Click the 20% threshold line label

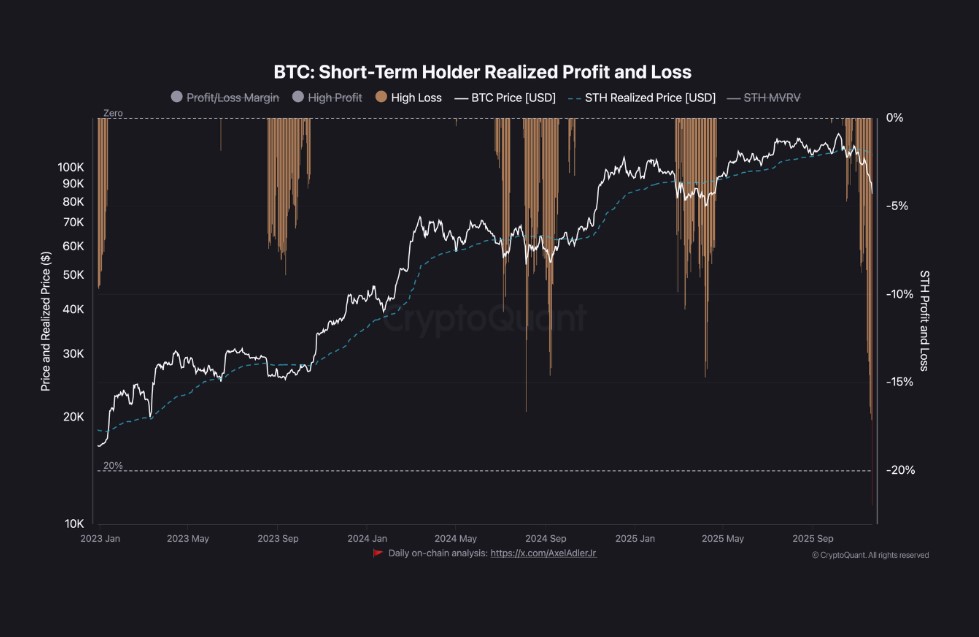(113, 466)
